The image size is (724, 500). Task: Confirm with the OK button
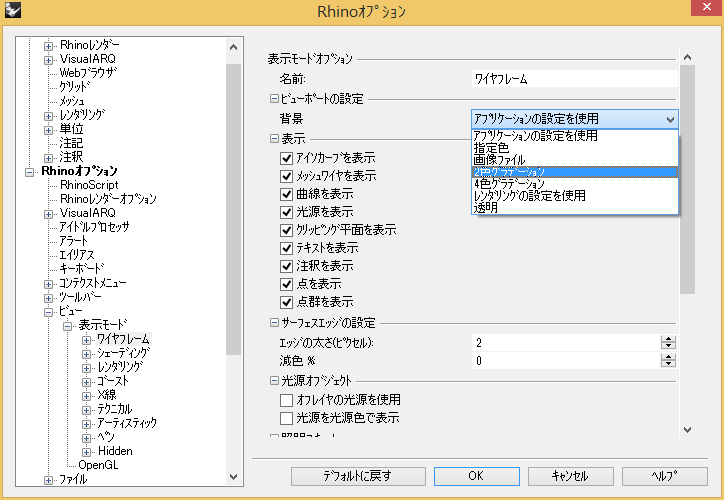[x=477, y=476]
